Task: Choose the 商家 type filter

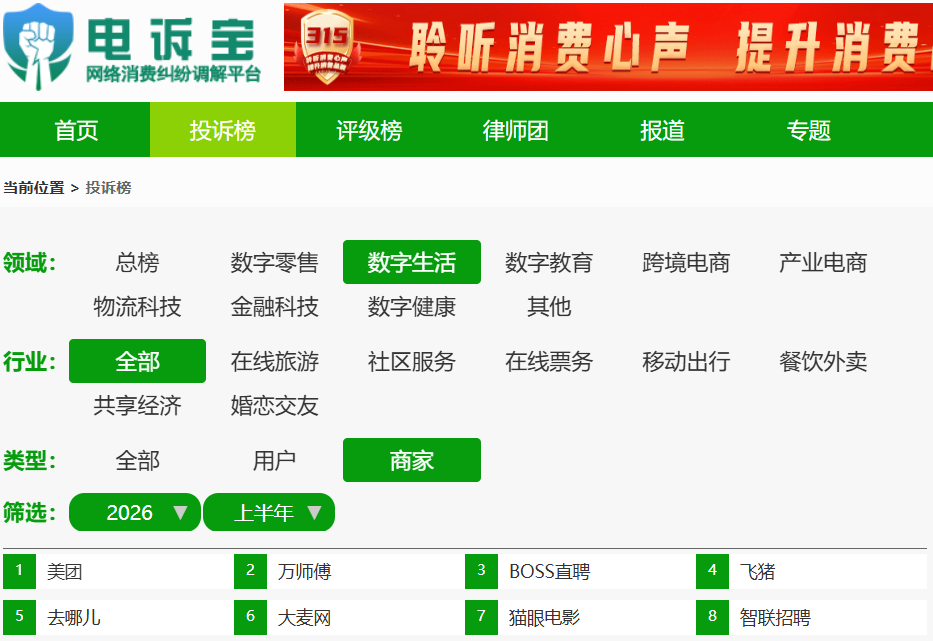Action: (412, 460)
